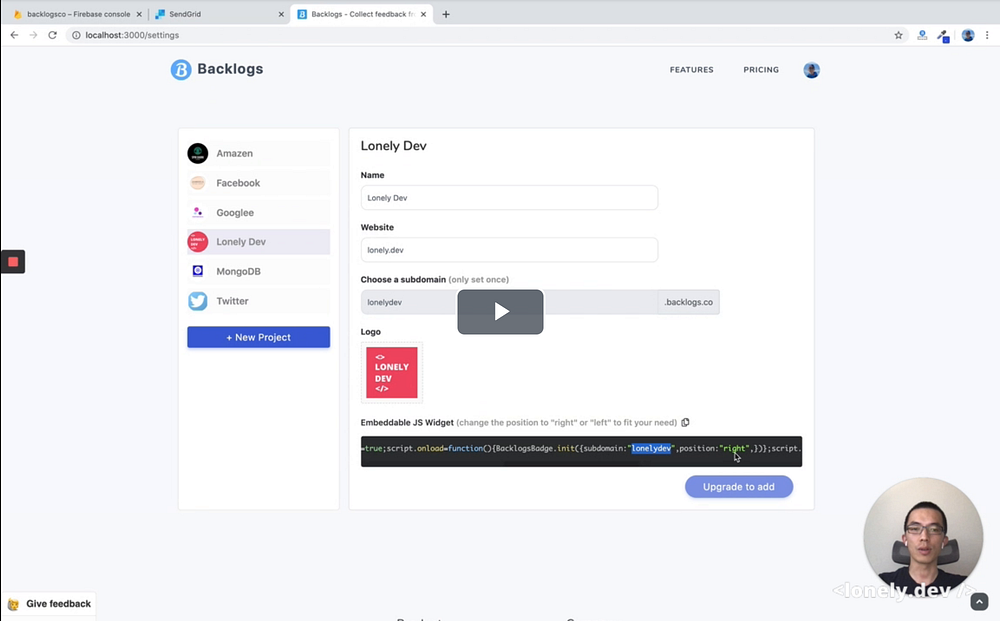Click the + New Project button
1000x621 pixels.
(x=258, y=337)
